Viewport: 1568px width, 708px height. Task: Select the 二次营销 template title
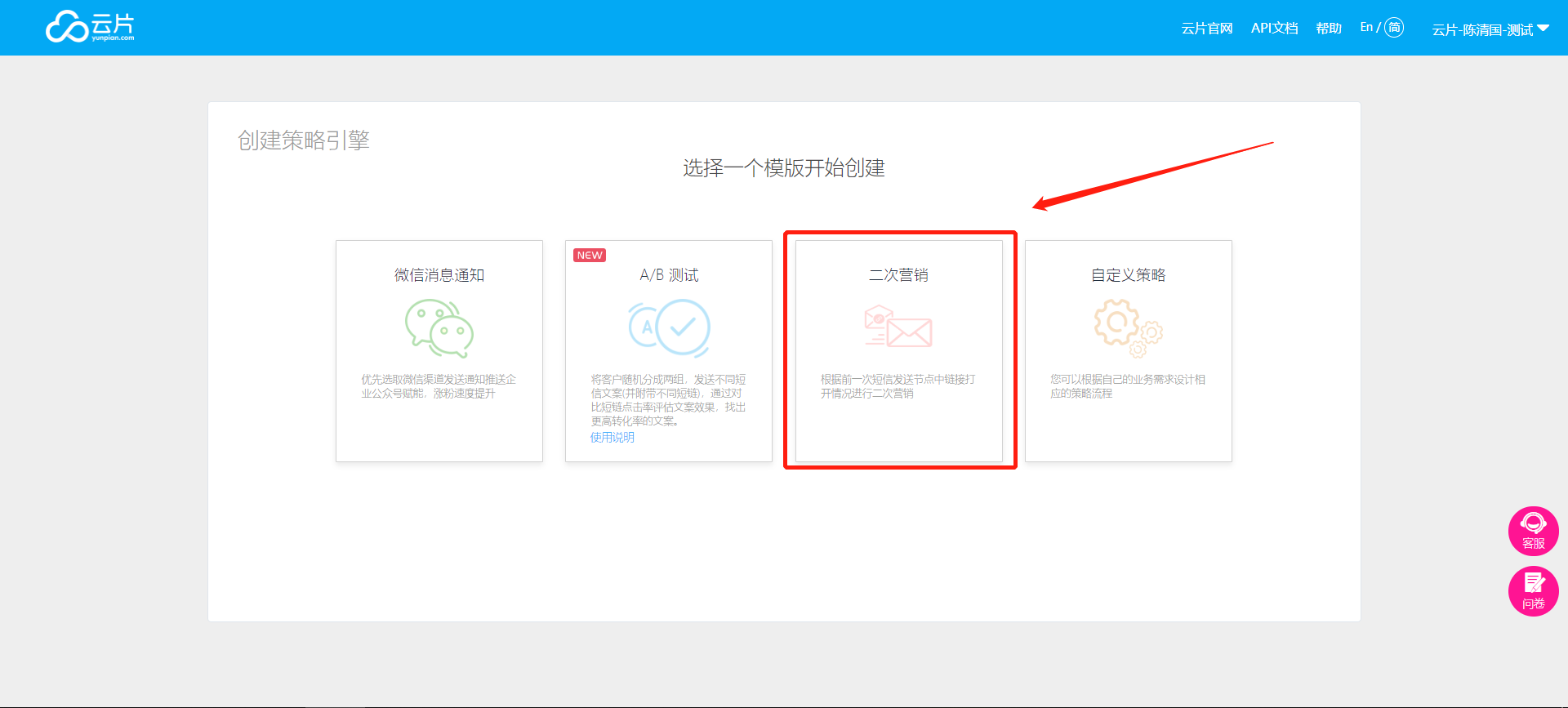pyautogui.click(x=898, y=275)
